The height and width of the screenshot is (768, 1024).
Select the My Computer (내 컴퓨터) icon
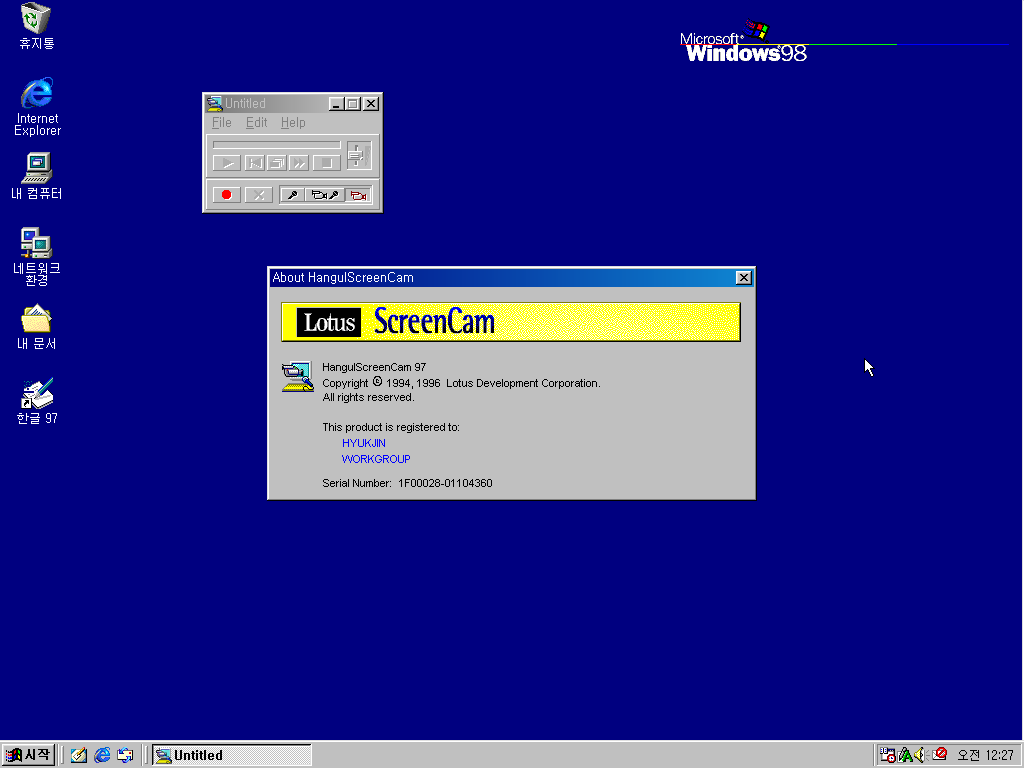click(x=37, y=176)
